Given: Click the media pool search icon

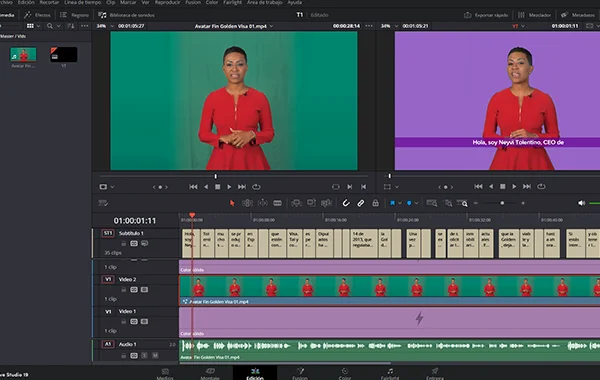Looking at the screenshot, I should pyautogui.click(x=50, y=26).
